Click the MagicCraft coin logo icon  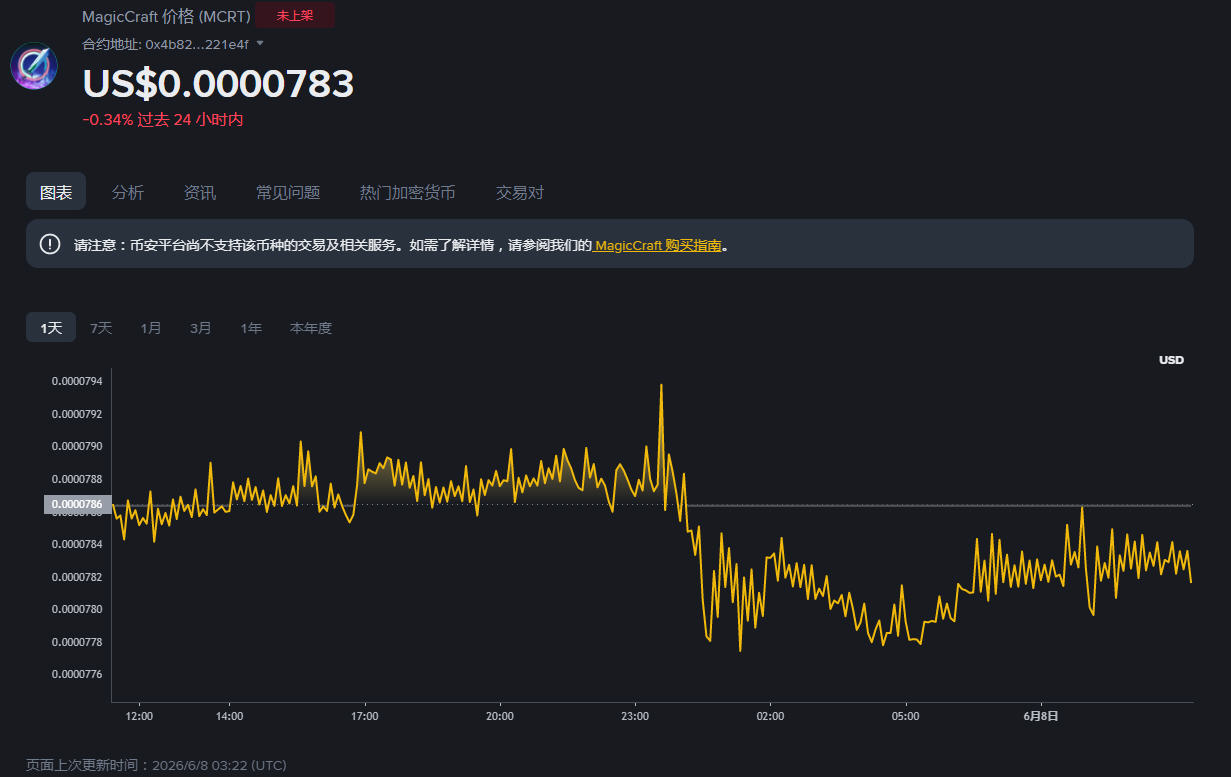[34, 66]
